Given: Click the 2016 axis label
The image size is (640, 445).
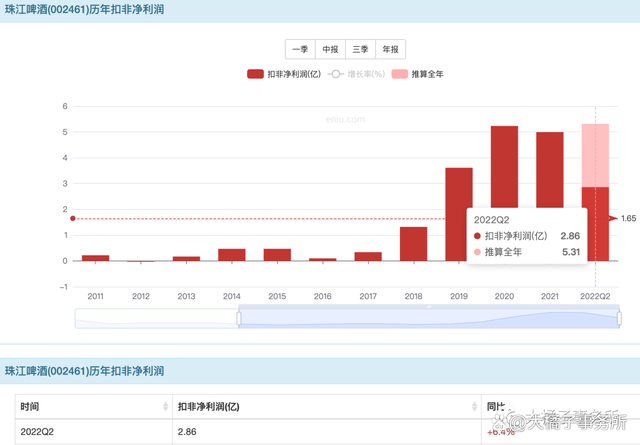Looking at the screenshot, I should click(322, 296).
